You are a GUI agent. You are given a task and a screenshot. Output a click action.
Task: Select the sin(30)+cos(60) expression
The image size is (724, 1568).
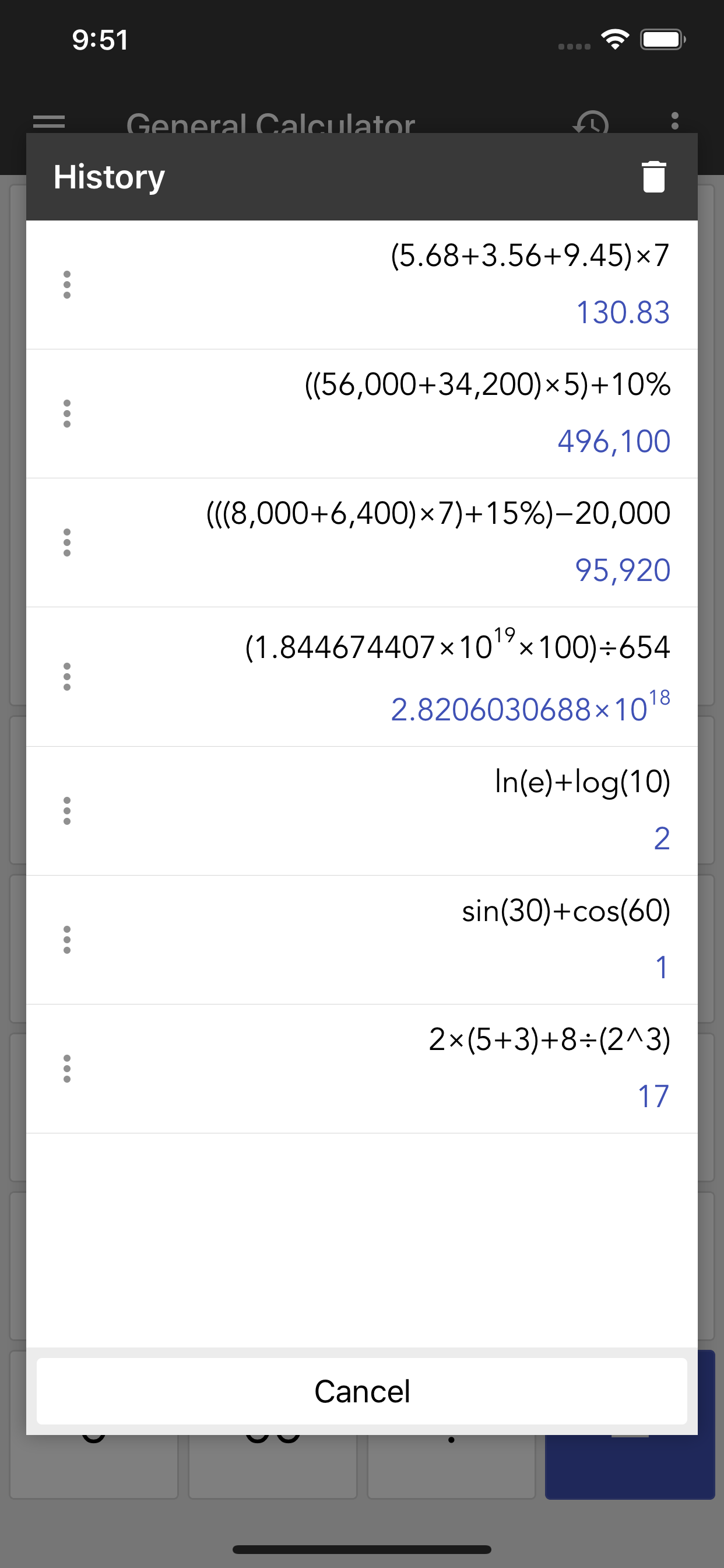point(566,911)
